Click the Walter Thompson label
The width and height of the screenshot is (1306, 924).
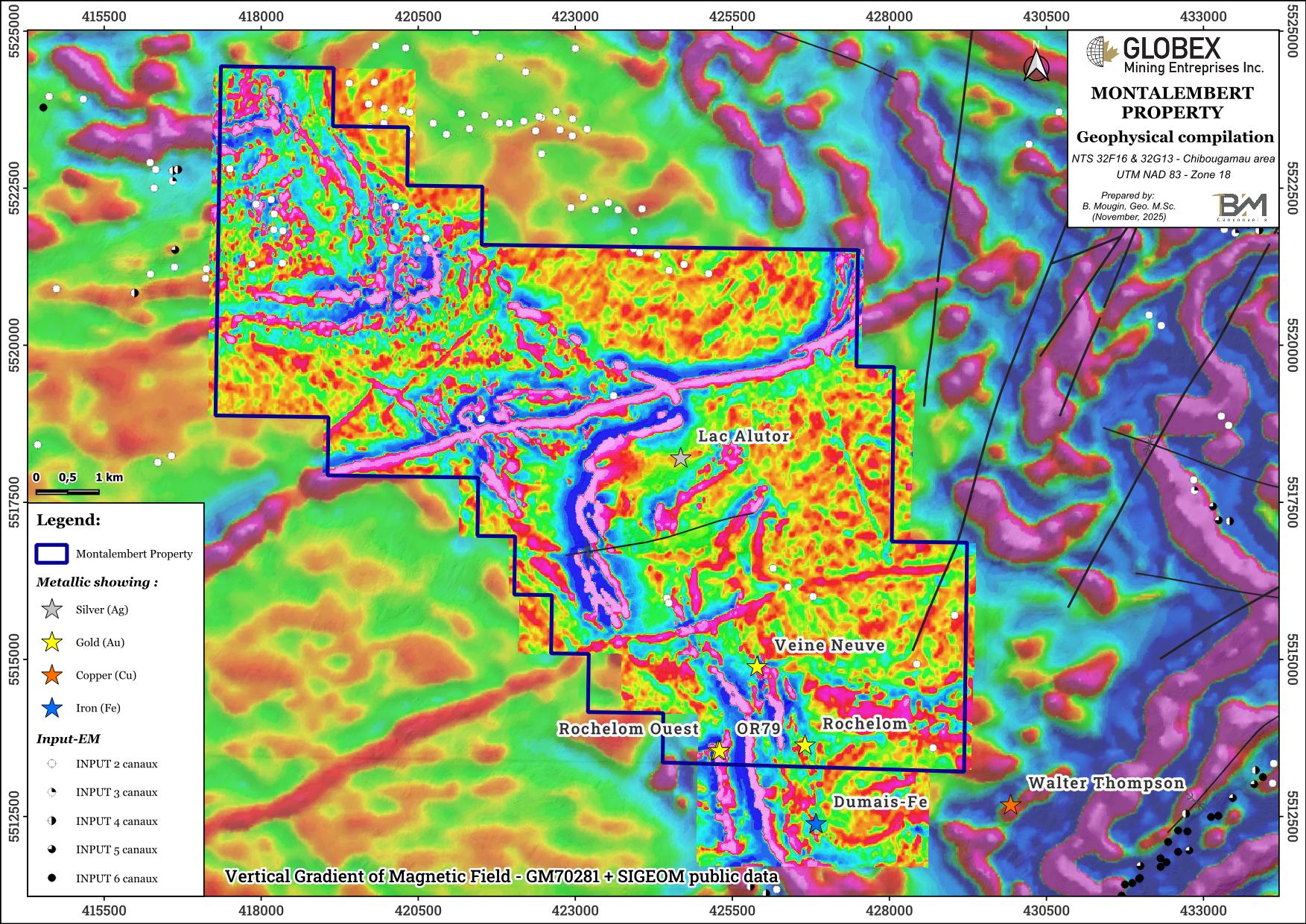point(1106,784)
